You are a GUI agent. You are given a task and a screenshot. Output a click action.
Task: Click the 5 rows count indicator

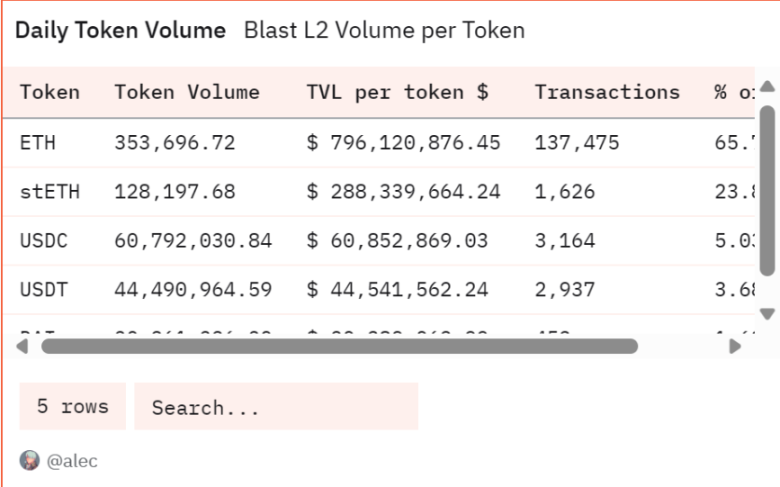pyautogui.click(x=72, y=407)
